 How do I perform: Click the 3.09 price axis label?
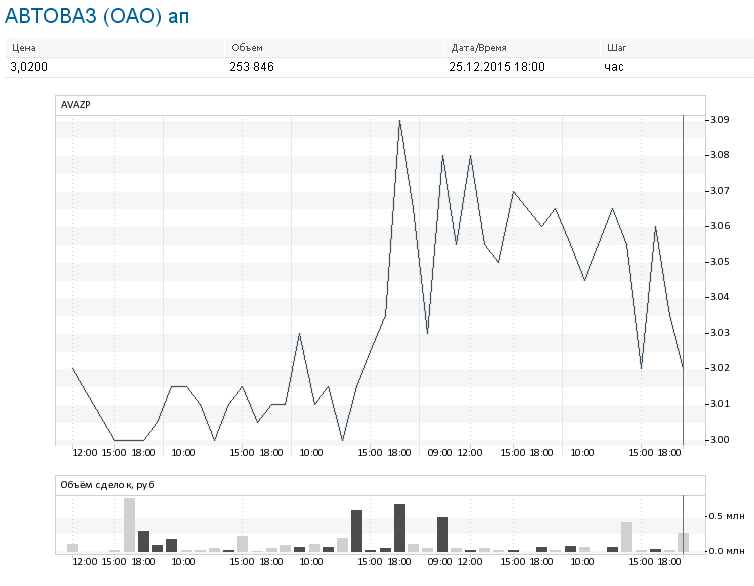(720, 120)
